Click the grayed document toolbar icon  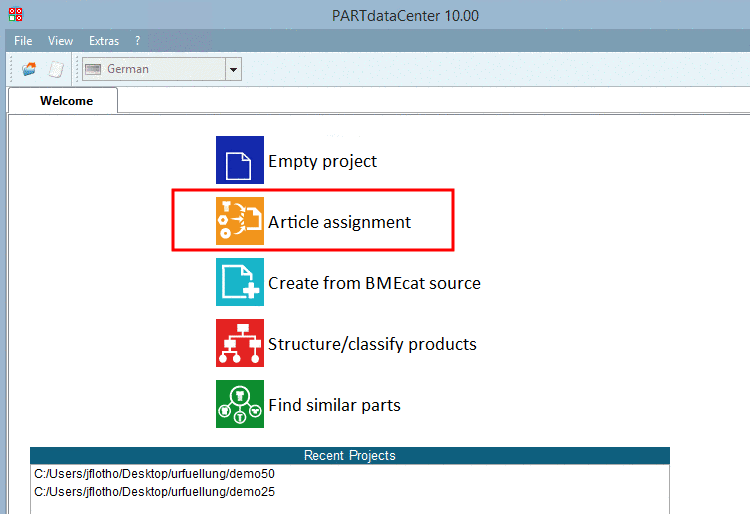pos(56,69)
